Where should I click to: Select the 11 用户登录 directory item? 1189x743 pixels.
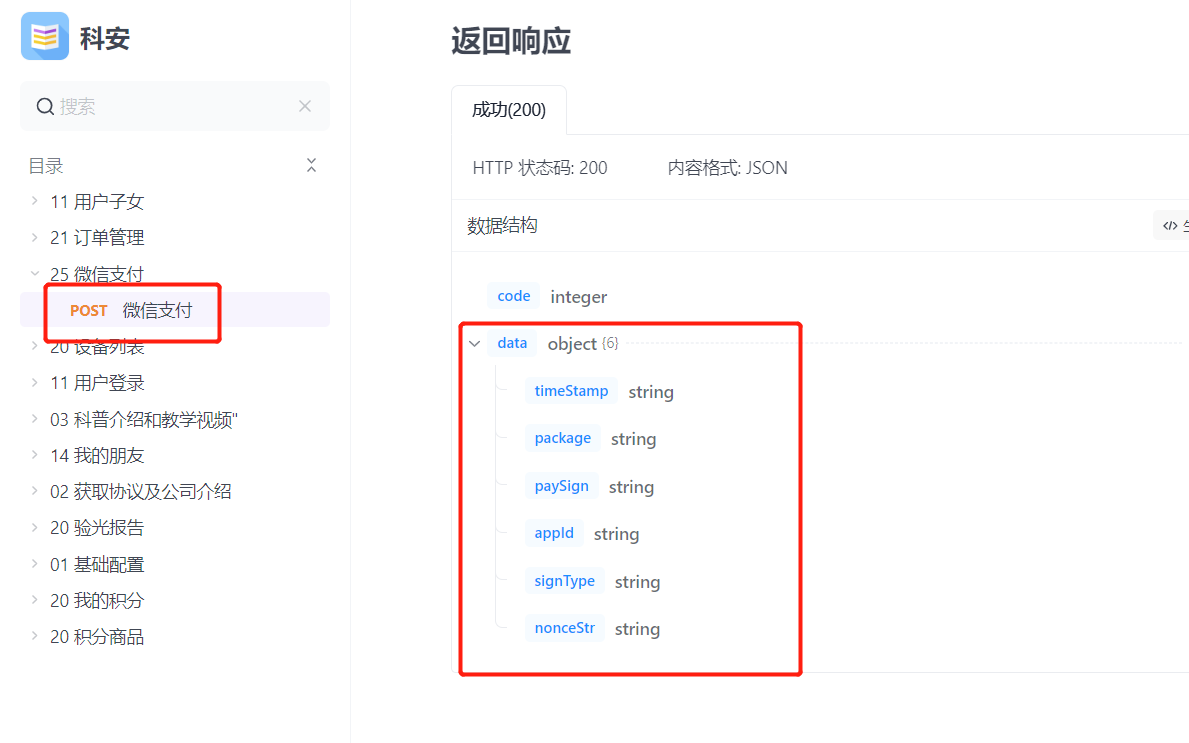click(x=97, y=384)
